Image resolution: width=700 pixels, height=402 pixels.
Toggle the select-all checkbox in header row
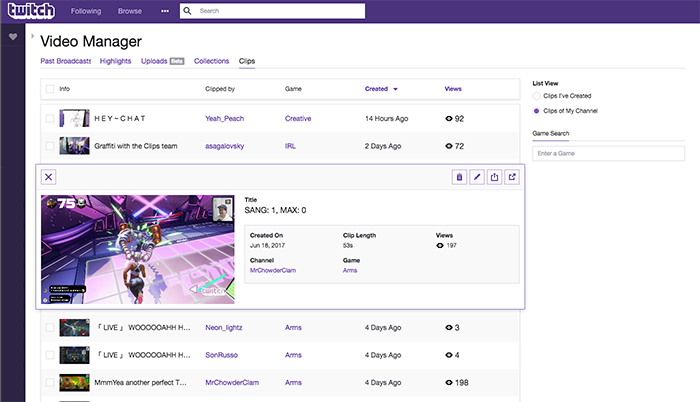point(50,89)
